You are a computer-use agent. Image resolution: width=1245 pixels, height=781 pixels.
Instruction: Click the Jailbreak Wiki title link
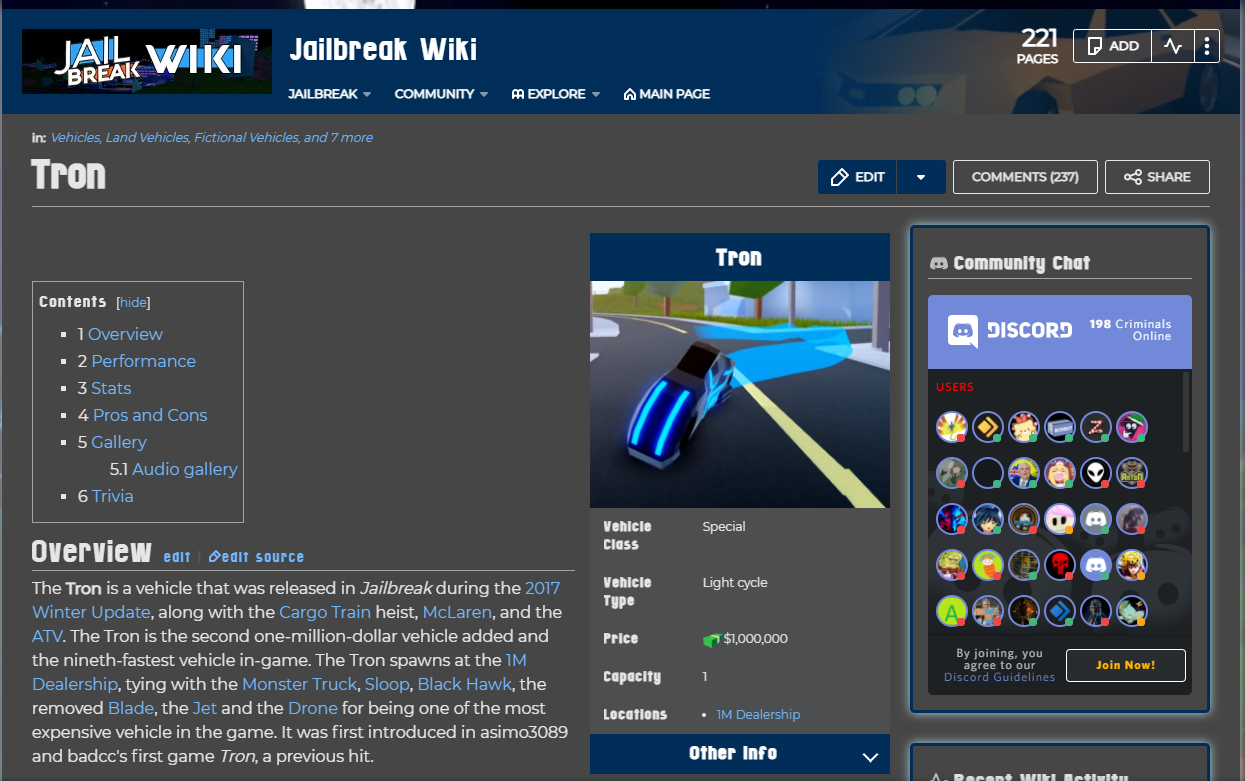(x=383, y=49)
